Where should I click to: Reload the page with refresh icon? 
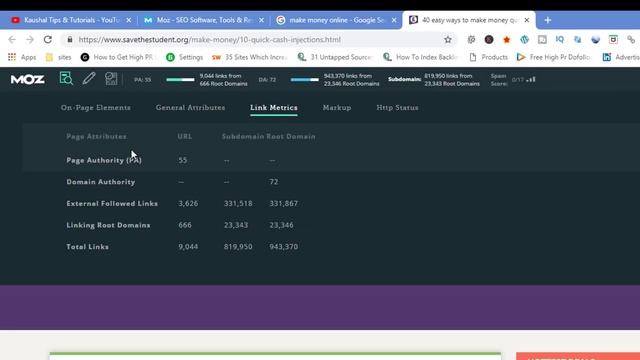[48, 40]
